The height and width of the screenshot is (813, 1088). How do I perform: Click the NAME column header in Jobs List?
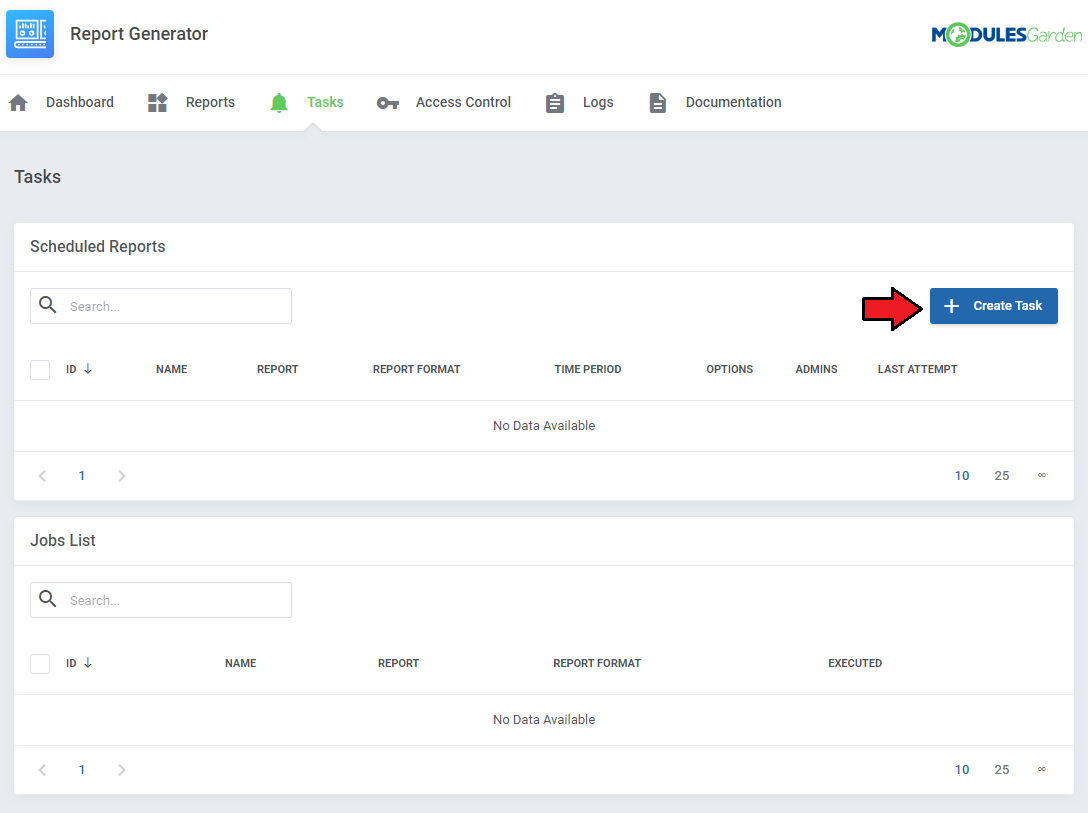pos(241,663)
